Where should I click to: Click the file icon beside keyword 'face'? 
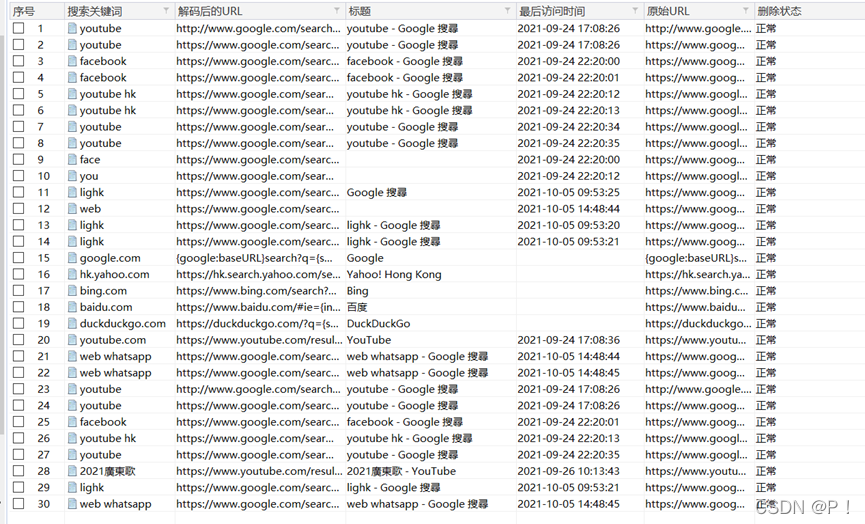[x=72, y=159]
